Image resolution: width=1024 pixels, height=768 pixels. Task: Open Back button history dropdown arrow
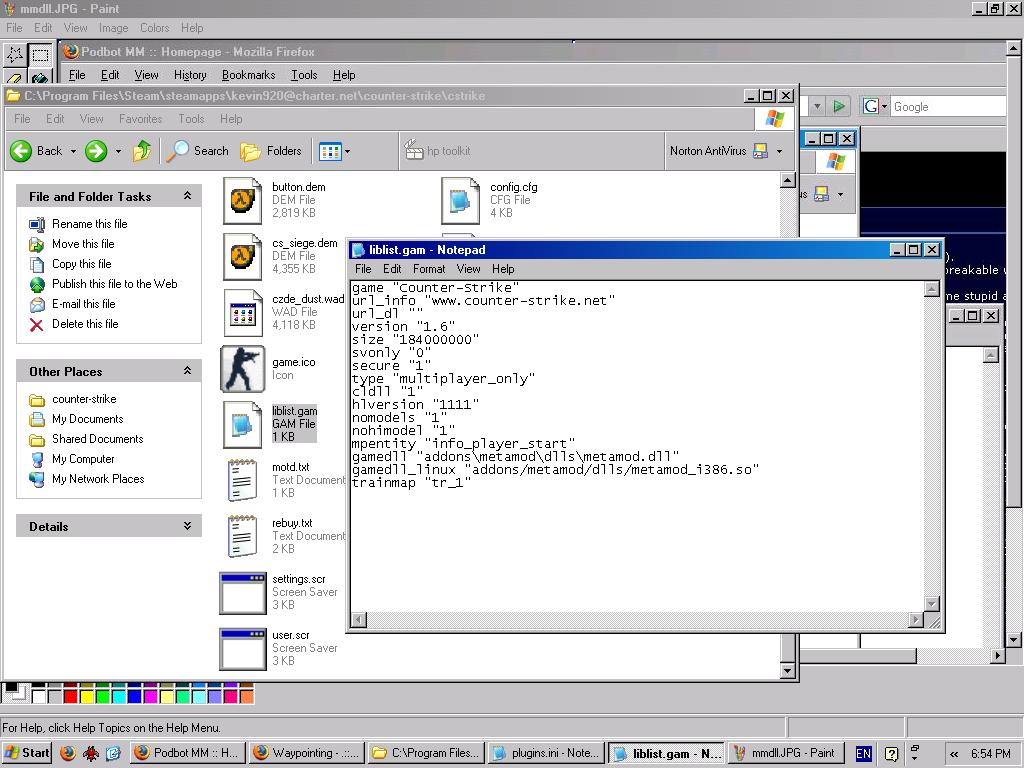point(73,152)
